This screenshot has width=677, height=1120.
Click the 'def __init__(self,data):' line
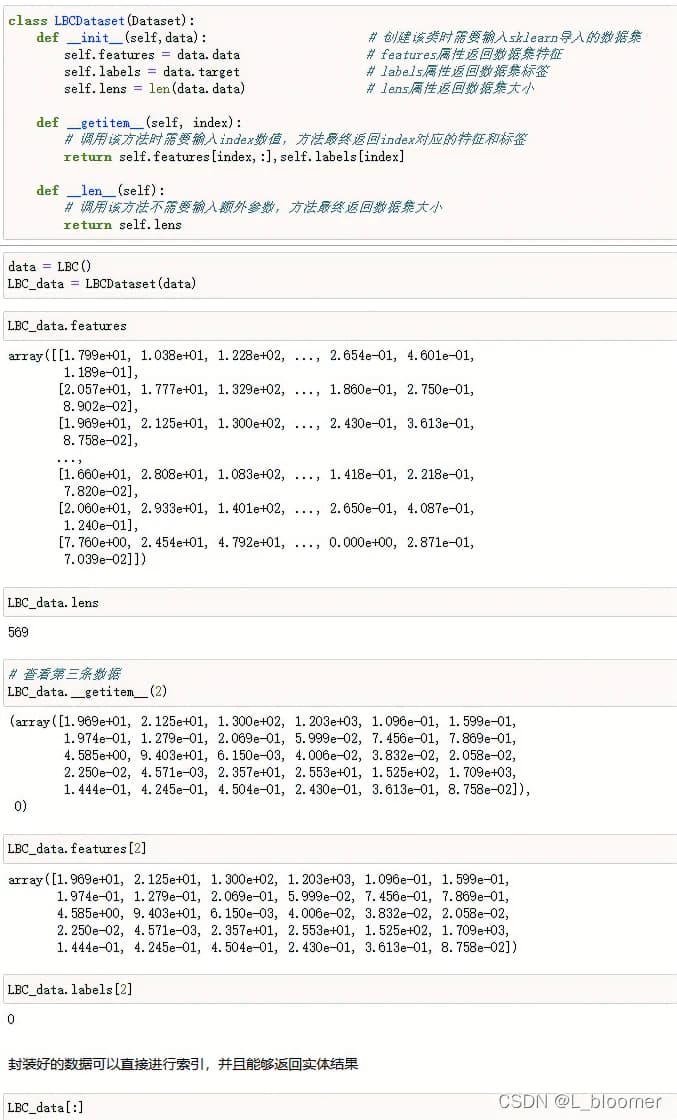121,38
